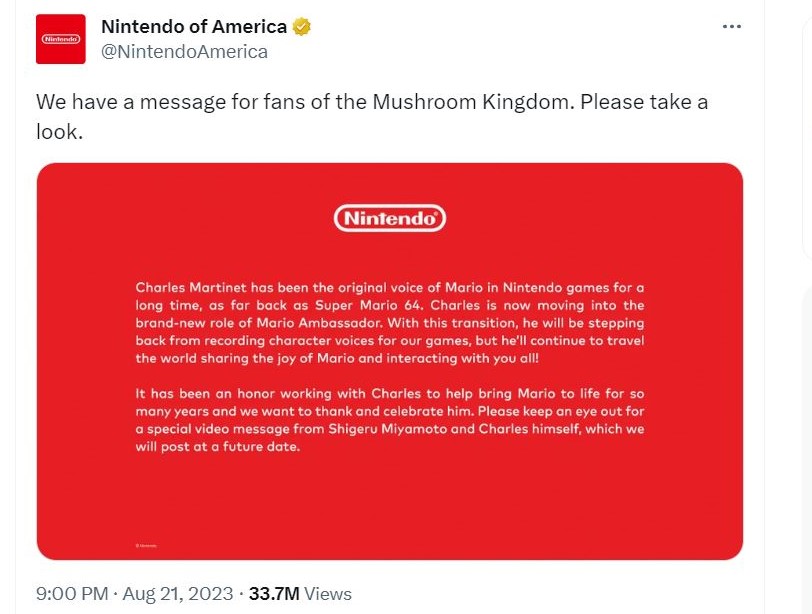
Task: Click the white Nintendo logo in the image
Action: tap(389, 218)
